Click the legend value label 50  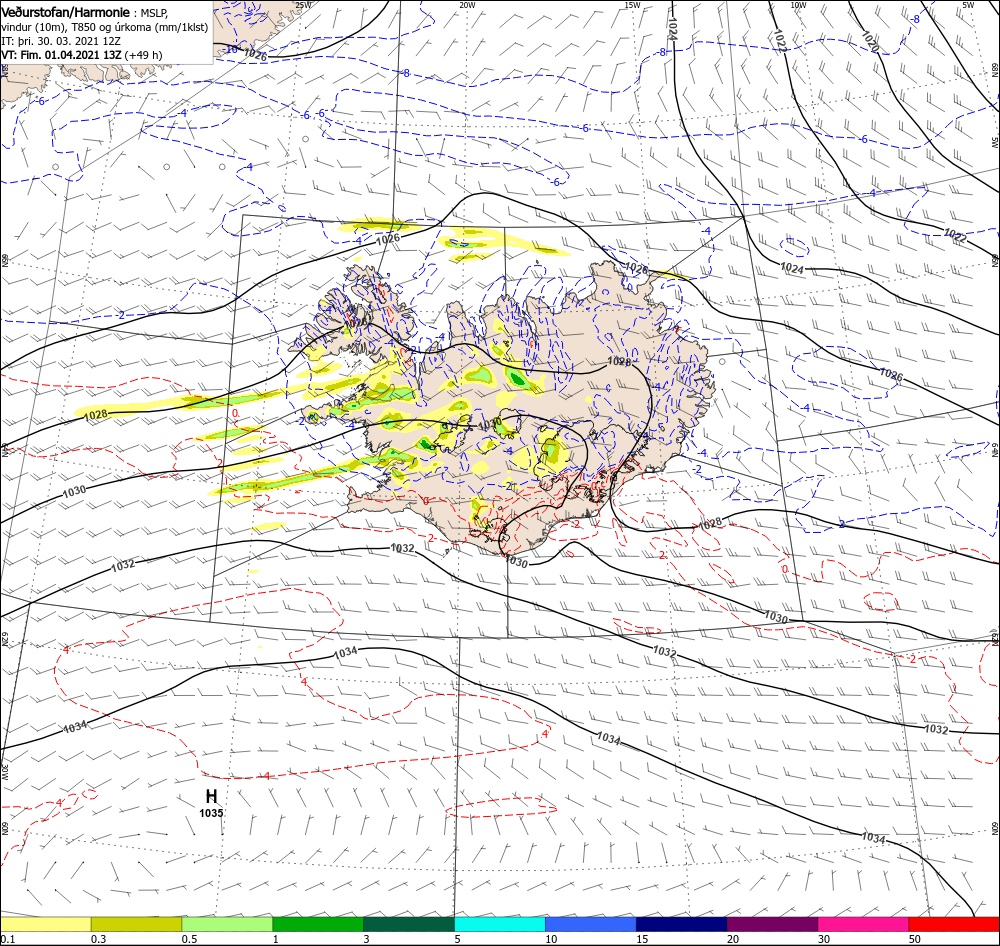(915, 939)
